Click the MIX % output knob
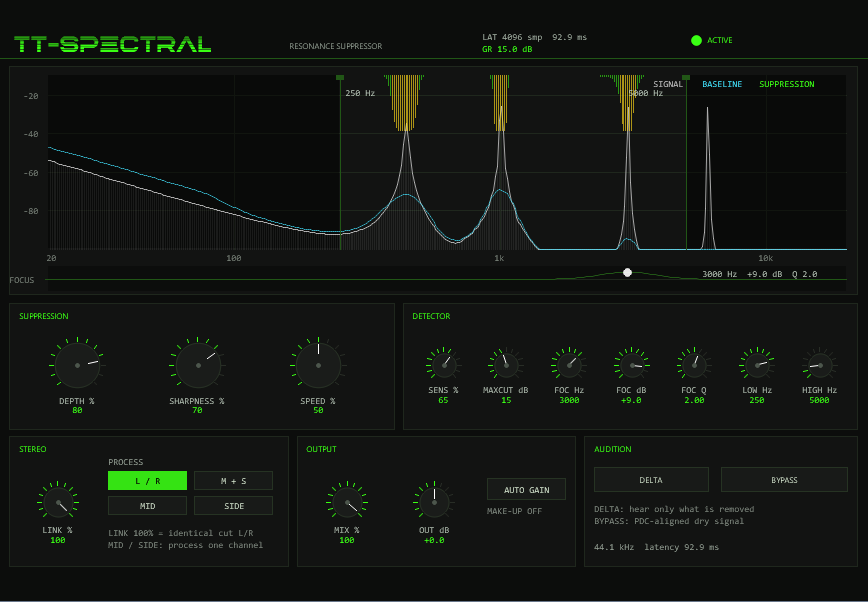 coord(347,502)
